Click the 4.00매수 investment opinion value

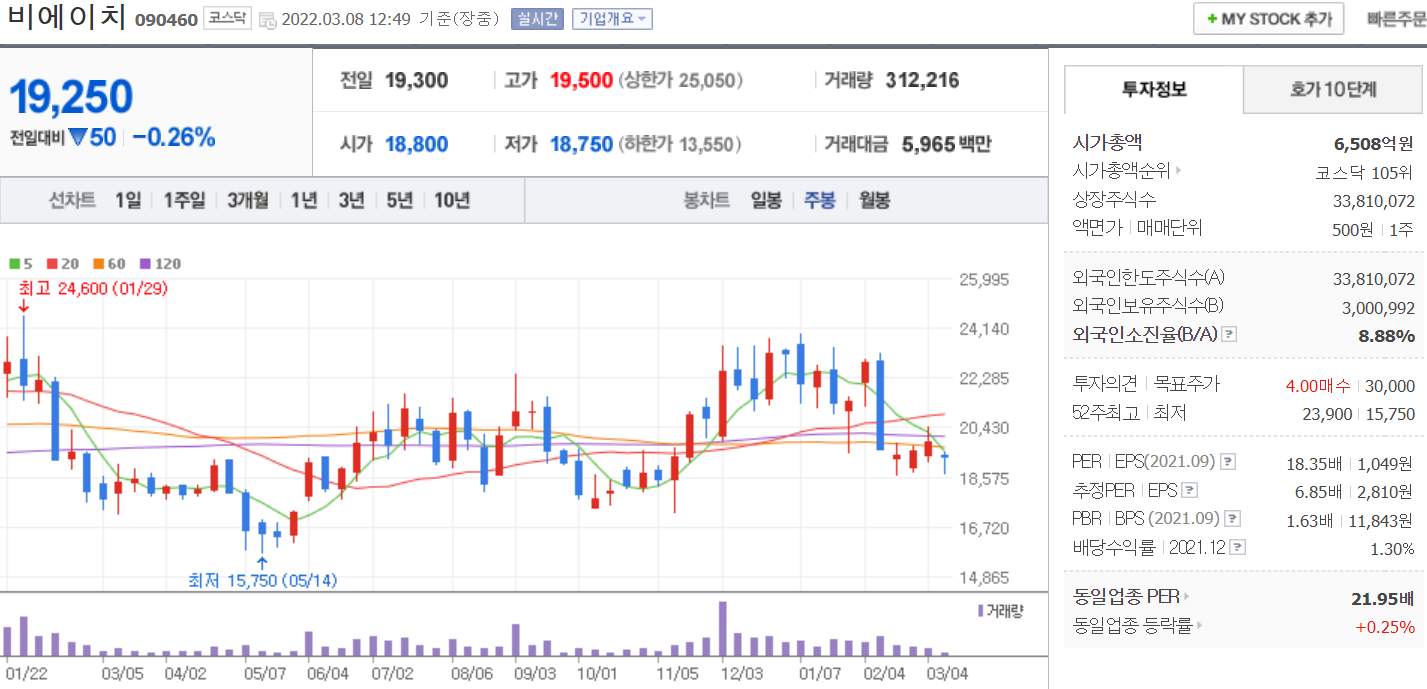pos(1317,385)
